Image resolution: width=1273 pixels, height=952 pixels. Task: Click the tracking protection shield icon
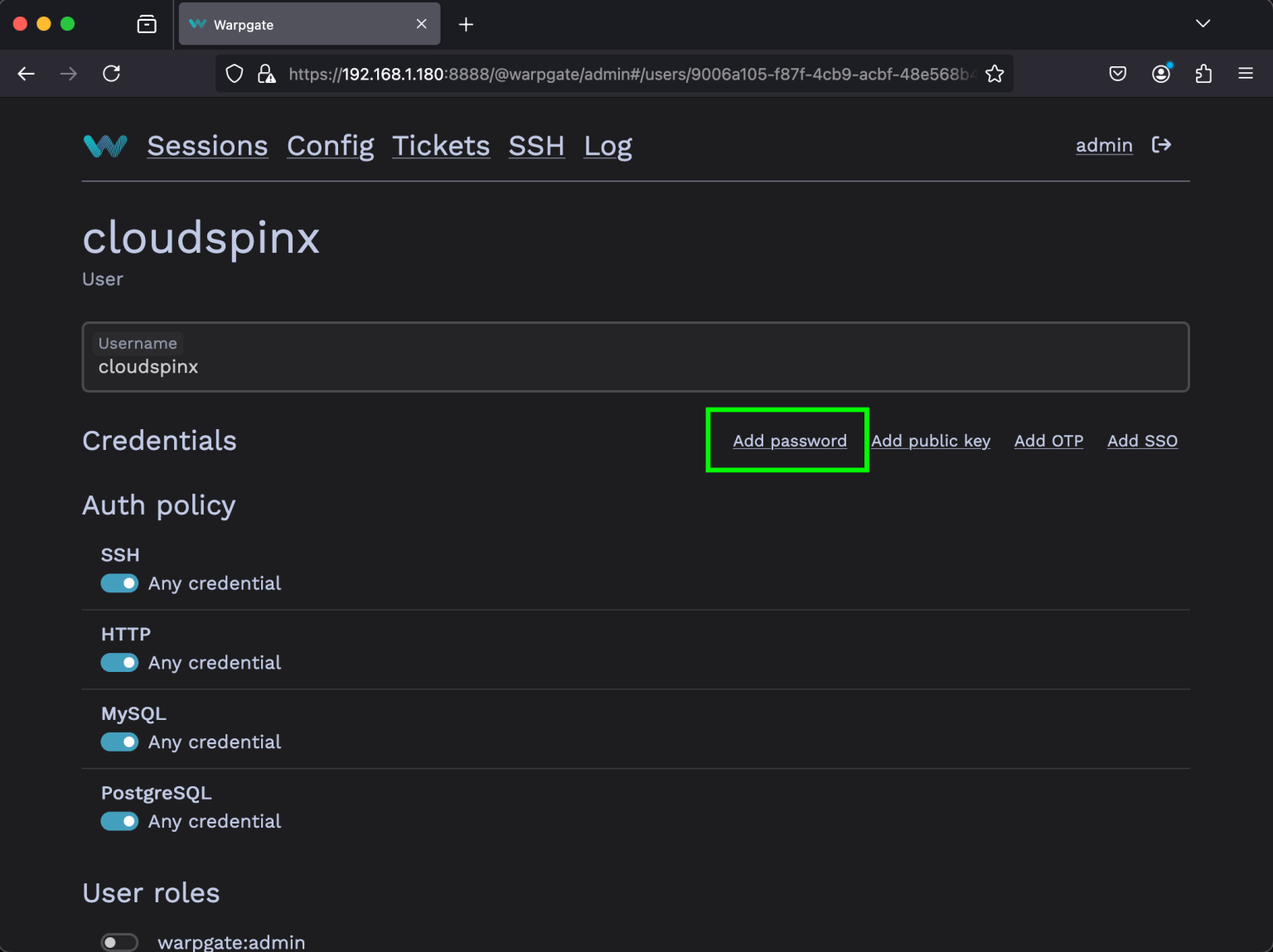point(235,74)
